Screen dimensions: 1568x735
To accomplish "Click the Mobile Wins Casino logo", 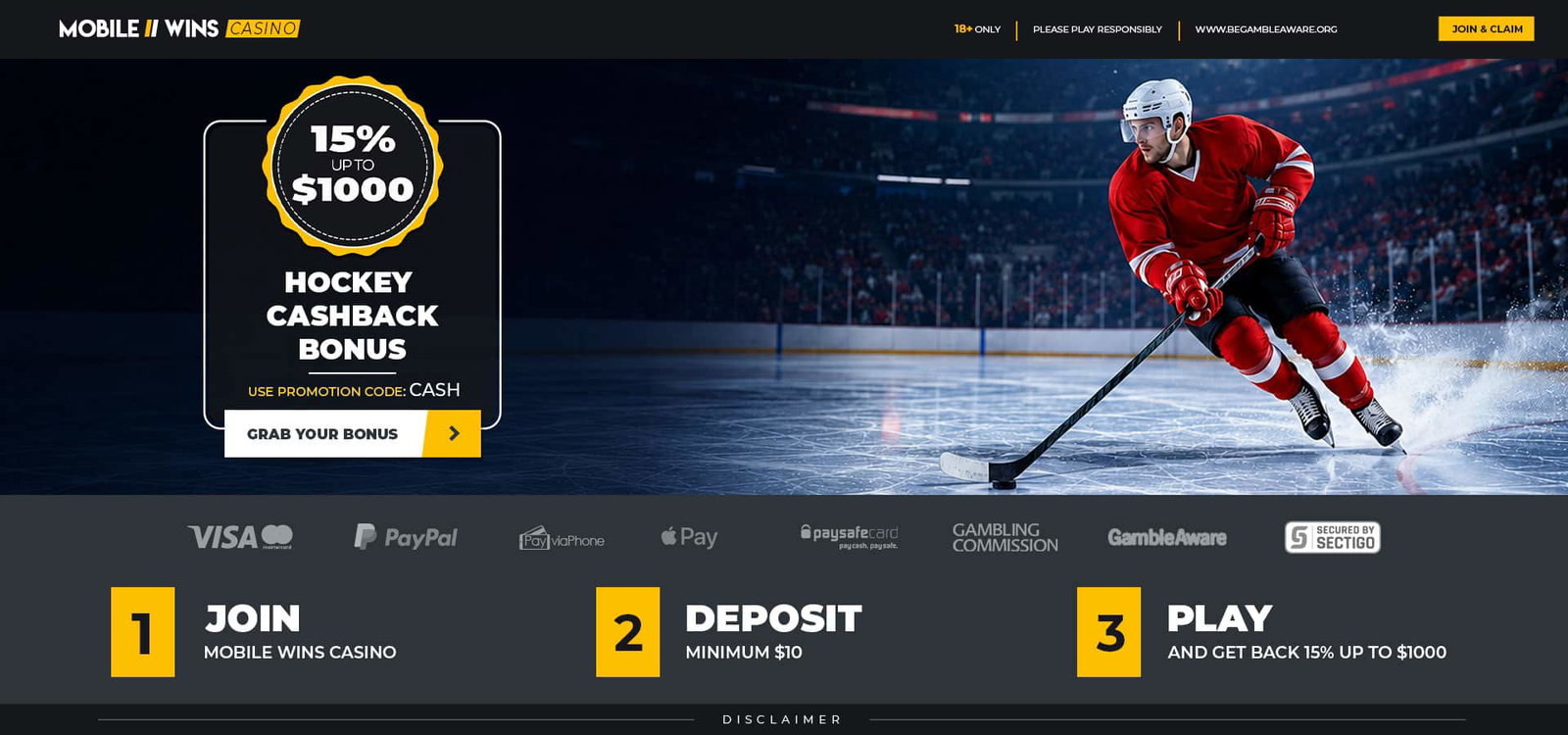I will 179,28.
